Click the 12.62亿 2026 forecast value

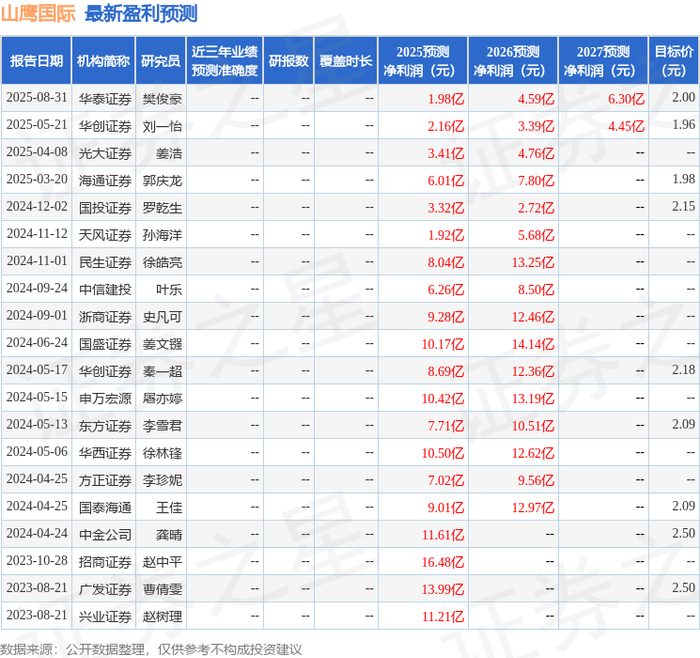[533, 453]
